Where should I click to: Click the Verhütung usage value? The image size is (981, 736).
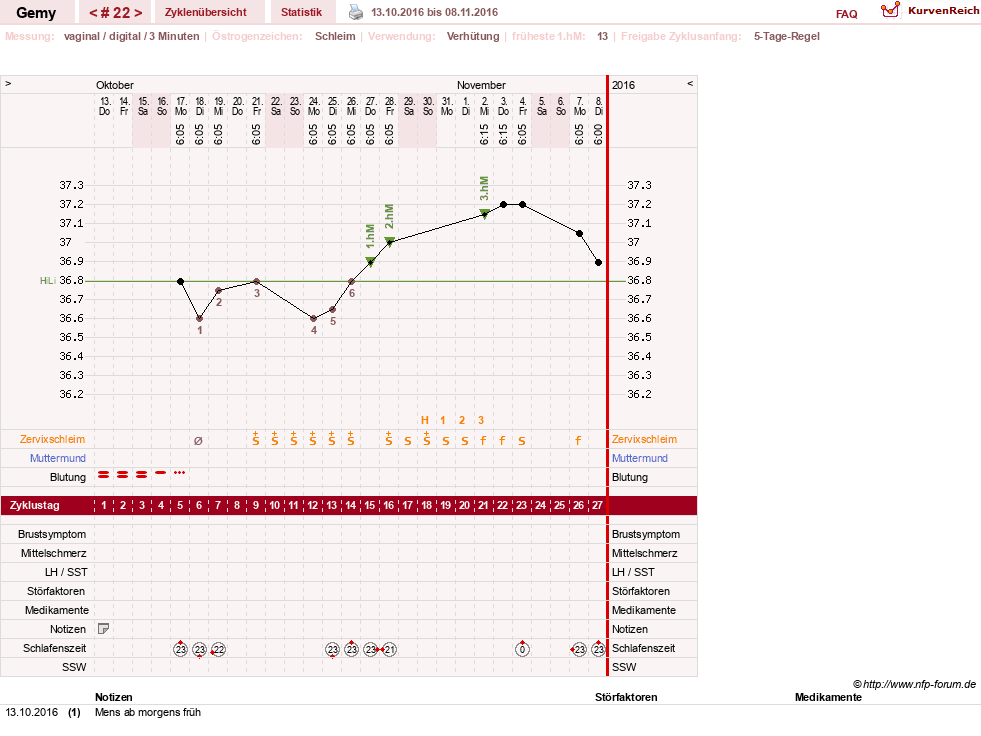pos(473,36)
